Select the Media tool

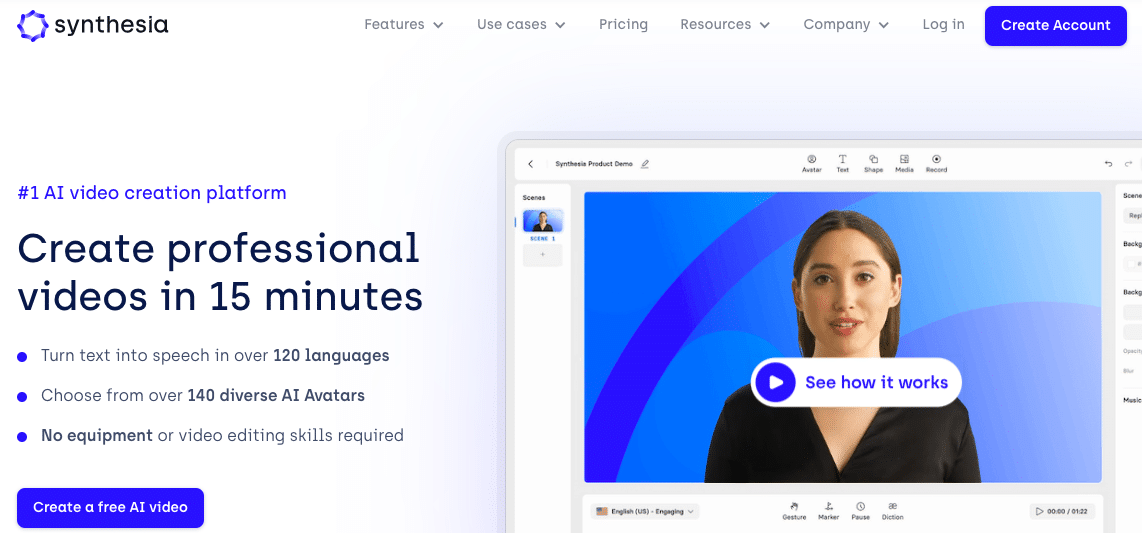[x=904, y=163]
